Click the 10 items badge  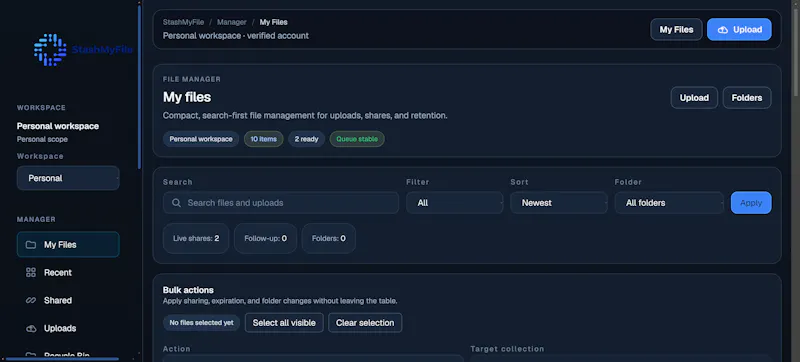[x=263, y=139]
